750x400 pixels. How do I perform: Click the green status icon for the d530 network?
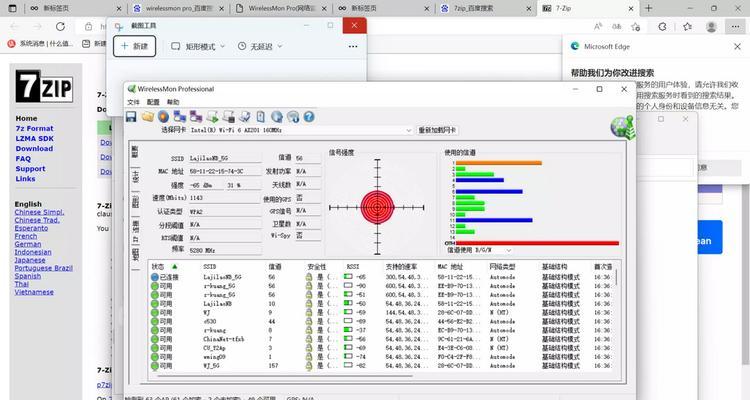pos(154,321)
